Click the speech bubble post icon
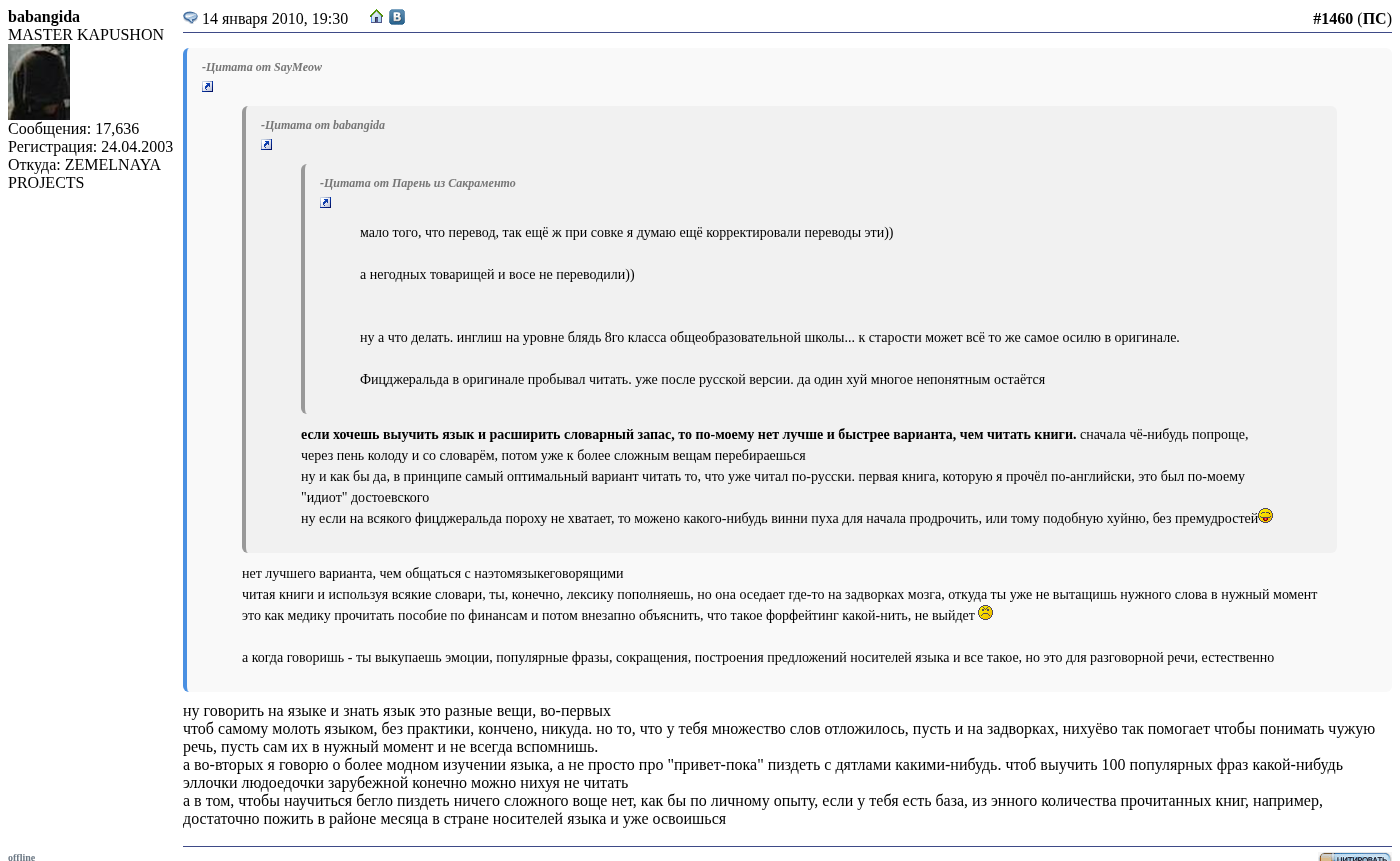 point(190,18)
